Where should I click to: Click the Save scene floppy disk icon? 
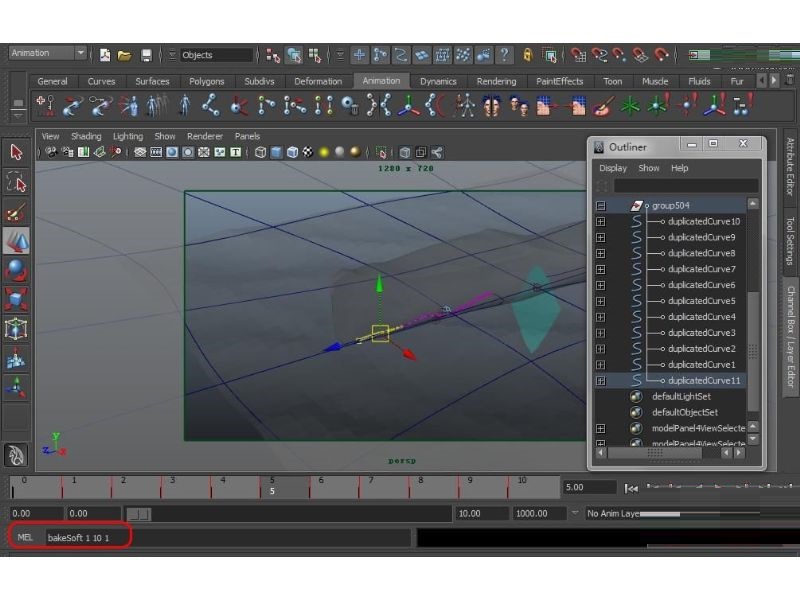click(146, 55)
